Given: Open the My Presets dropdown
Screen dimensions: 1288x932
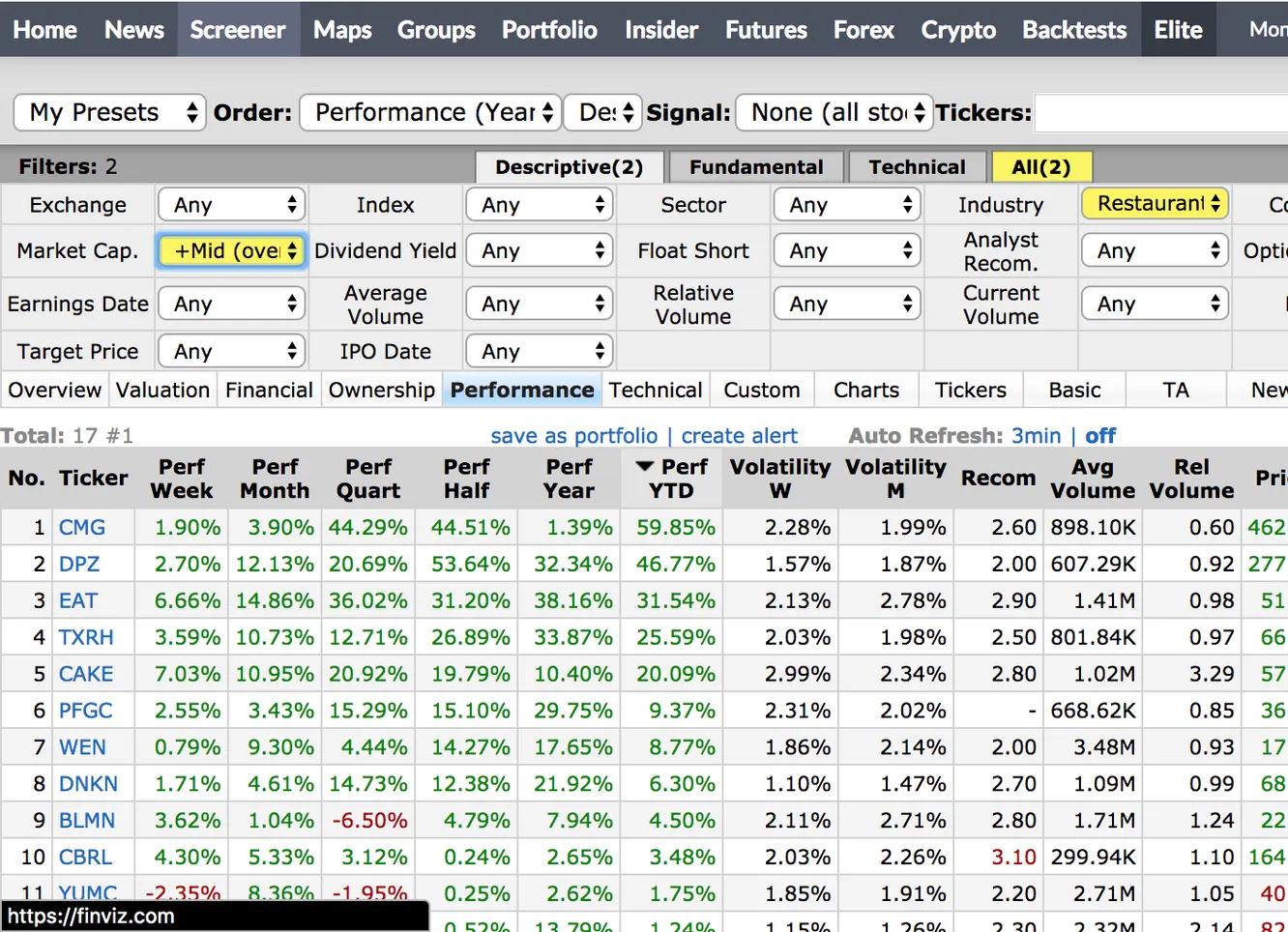Looking at the screenshot, I should pos(110,113).
